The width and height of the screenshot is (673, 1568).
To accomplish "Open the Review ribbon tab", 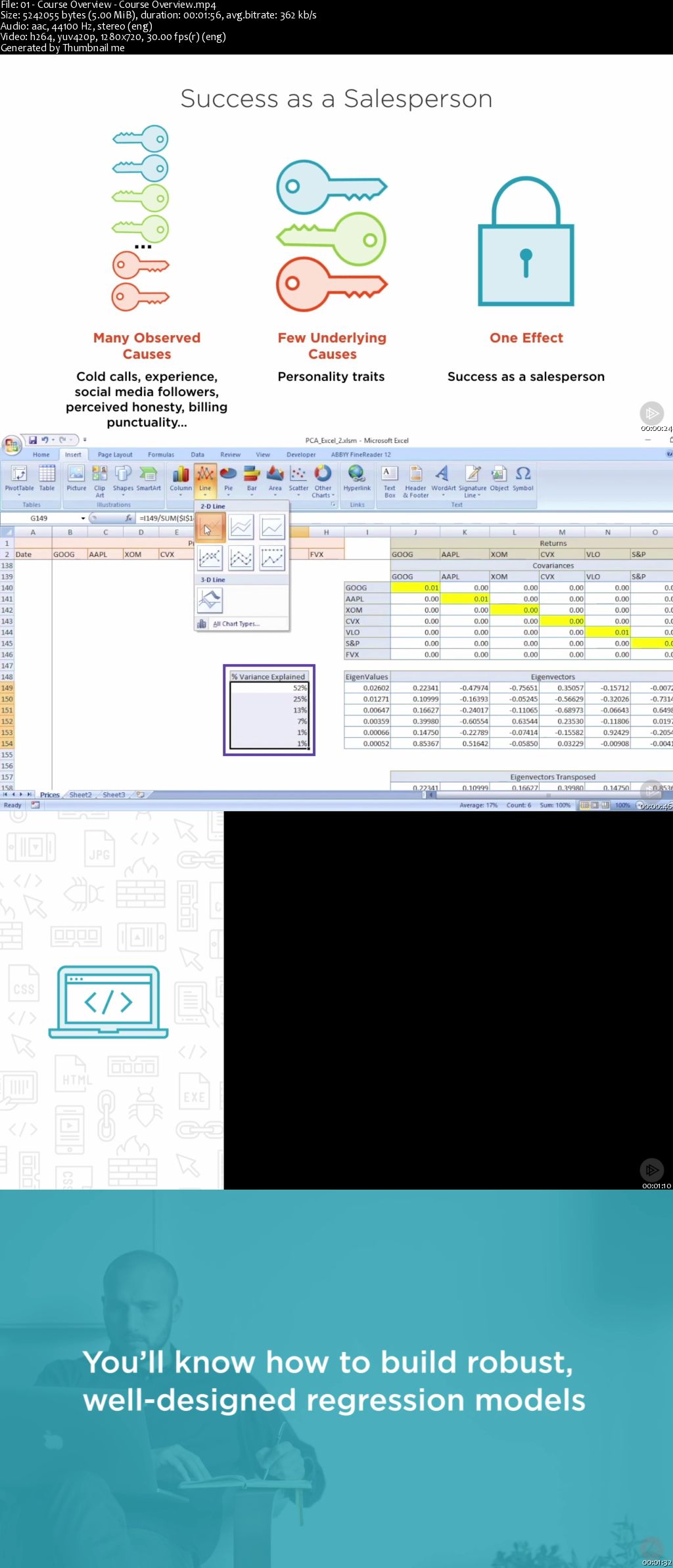I will [230, 455].
